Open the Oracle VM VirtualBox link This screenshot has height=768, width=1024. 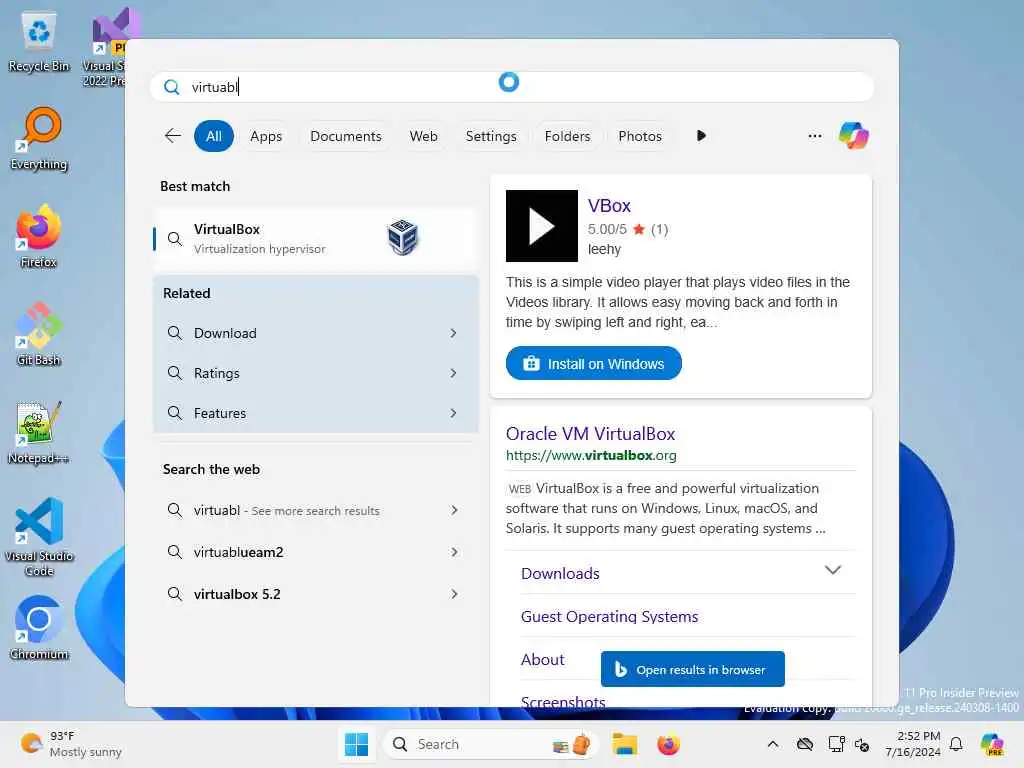coord(590,434)
